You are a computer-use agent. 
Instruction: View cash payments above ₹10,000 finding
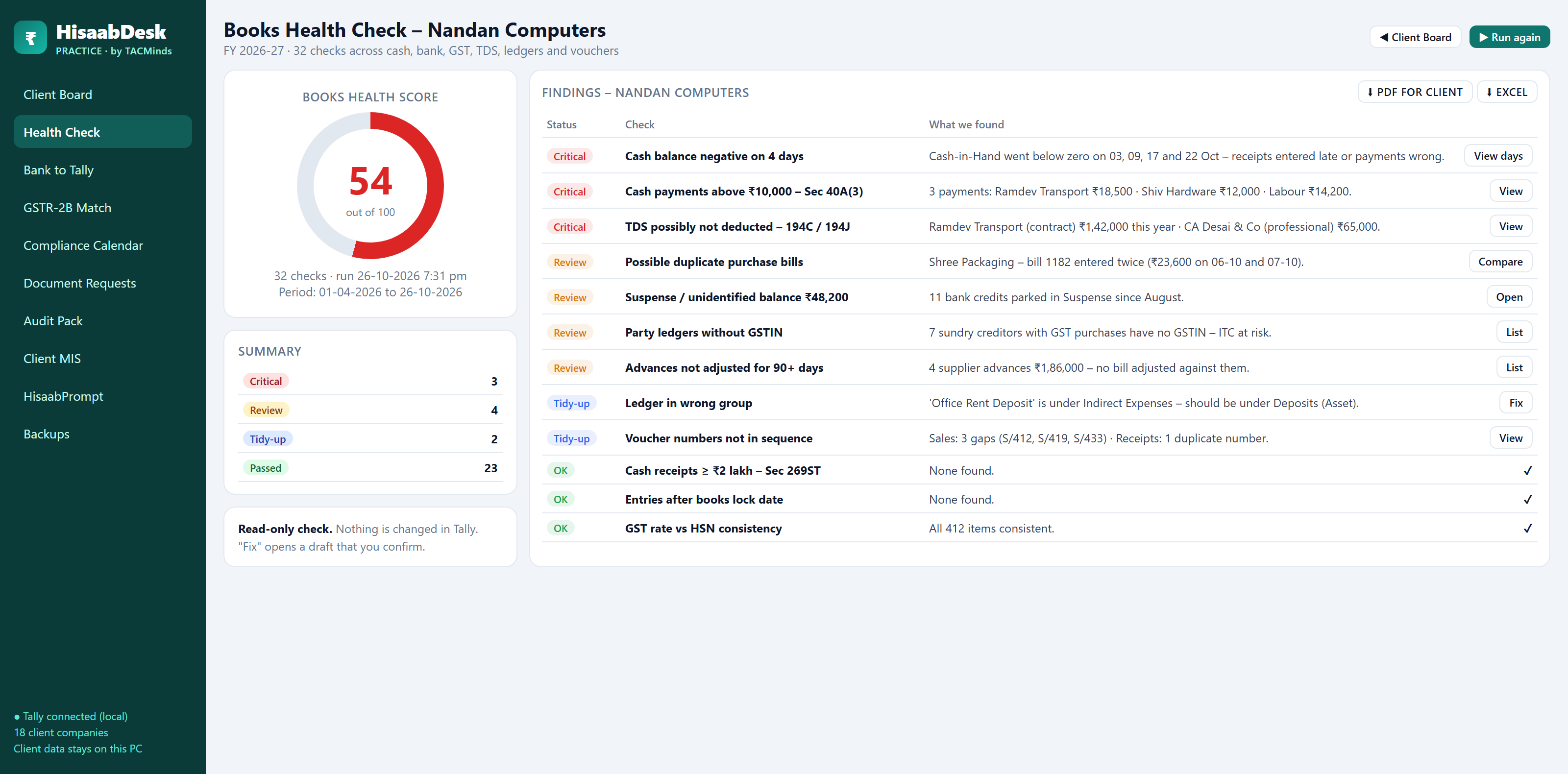(1510, 191)
